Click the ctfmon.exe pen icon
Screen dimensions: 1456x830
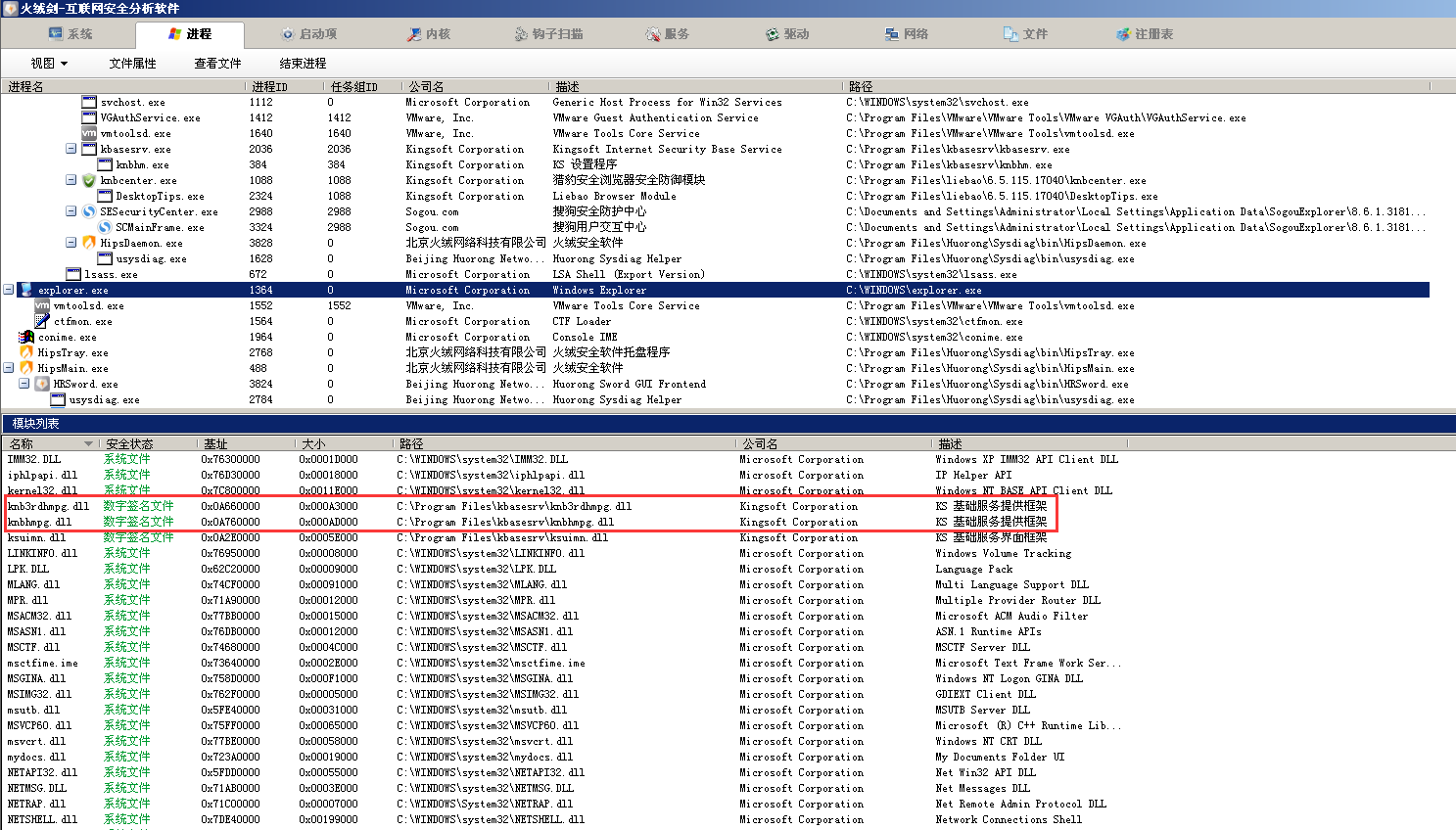[x=42, y=321]
